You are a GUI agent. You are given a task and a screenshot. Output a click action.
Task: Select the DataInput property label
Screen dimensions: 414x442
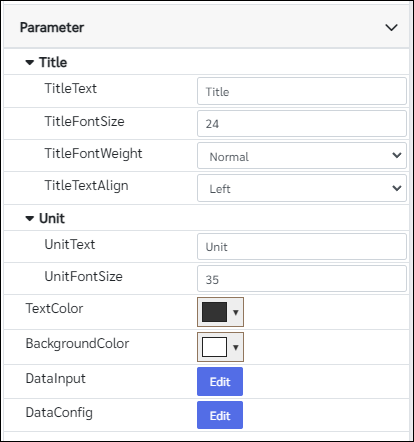click(56, 379)
